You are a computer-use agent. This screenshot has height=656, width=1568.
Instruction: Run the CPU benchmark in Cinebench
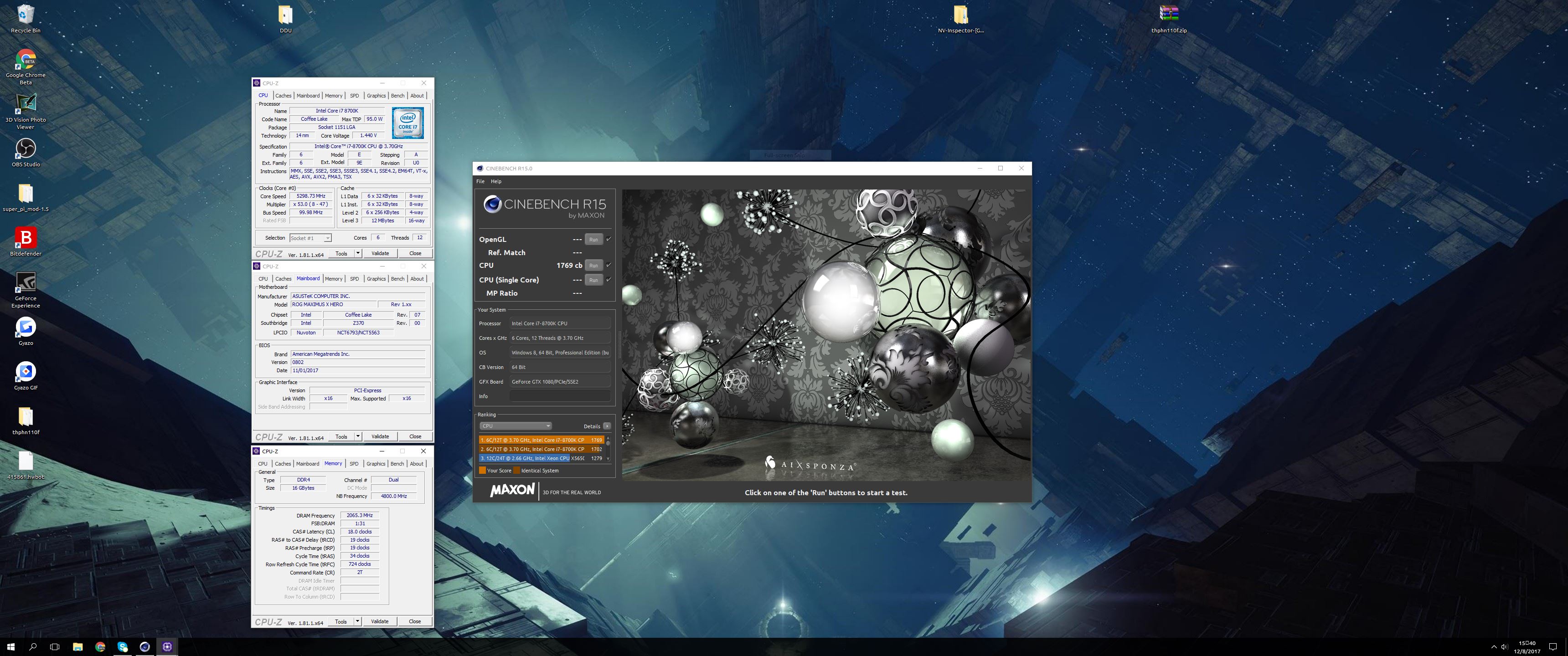click(593, 265)
